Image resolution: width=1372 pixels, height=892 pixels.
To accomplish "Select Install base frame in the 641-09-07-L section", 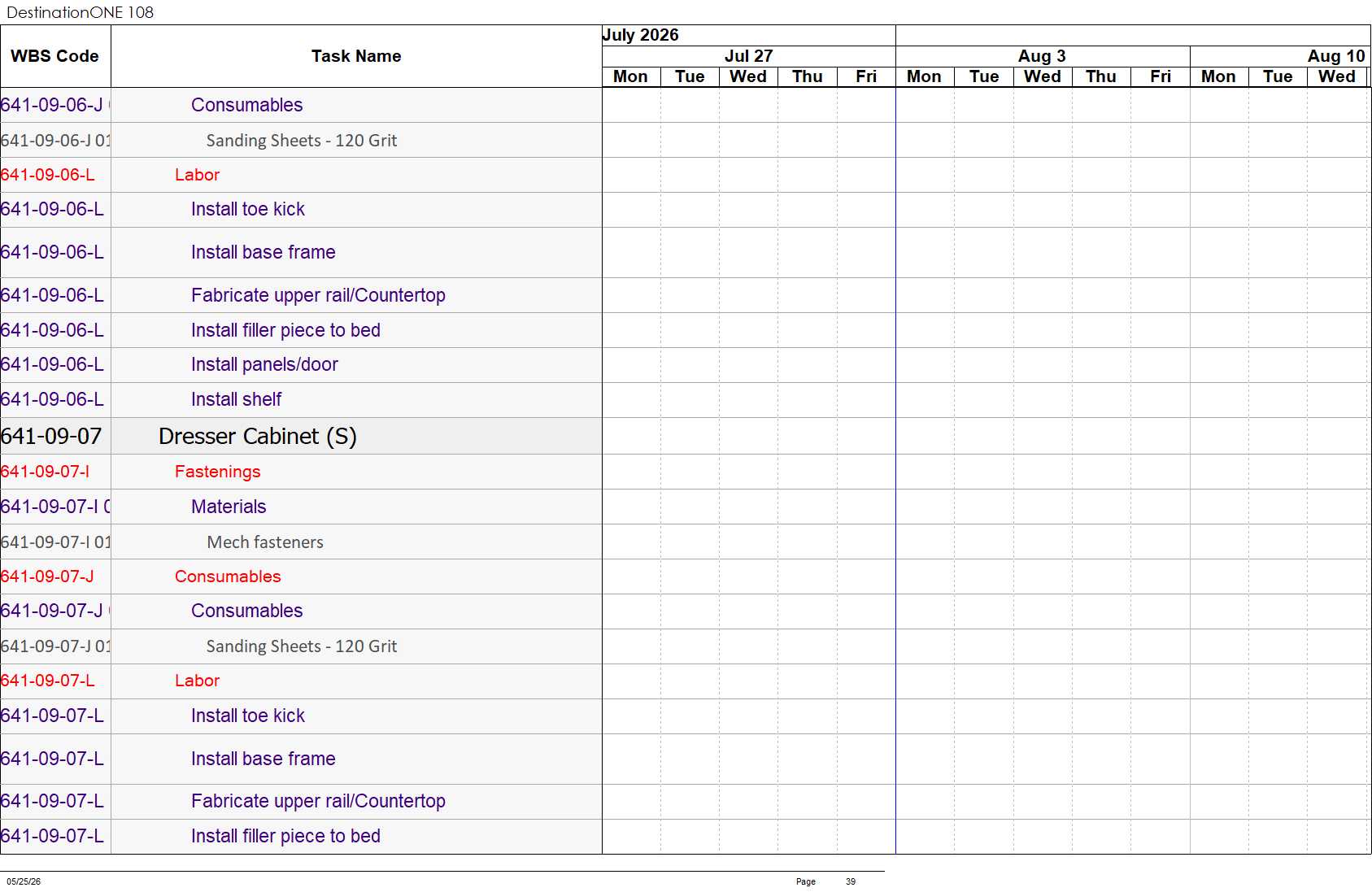I will [264, 759].
